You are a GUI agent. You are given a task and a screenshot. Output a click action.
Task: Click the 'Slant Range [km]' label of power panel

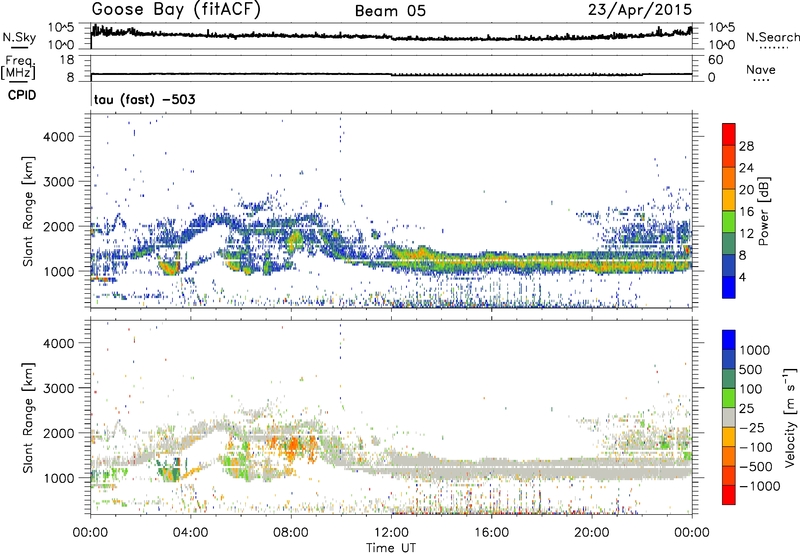tap(28, 211)
